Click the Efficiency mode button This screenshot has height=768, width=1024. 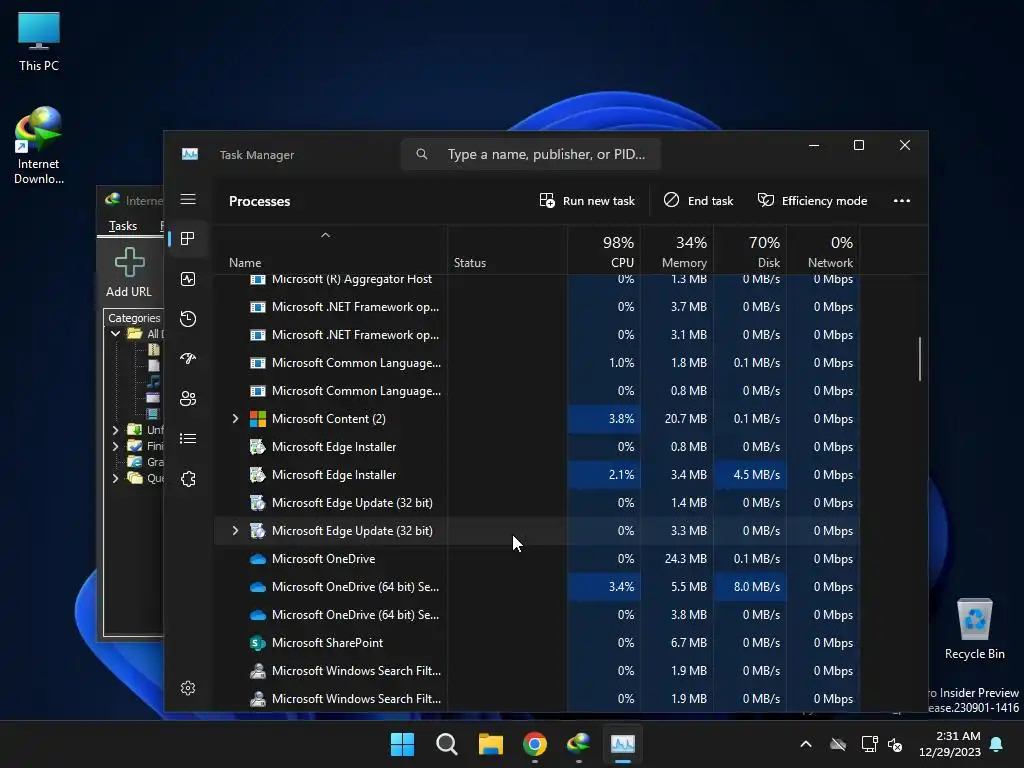pos(812,200)
